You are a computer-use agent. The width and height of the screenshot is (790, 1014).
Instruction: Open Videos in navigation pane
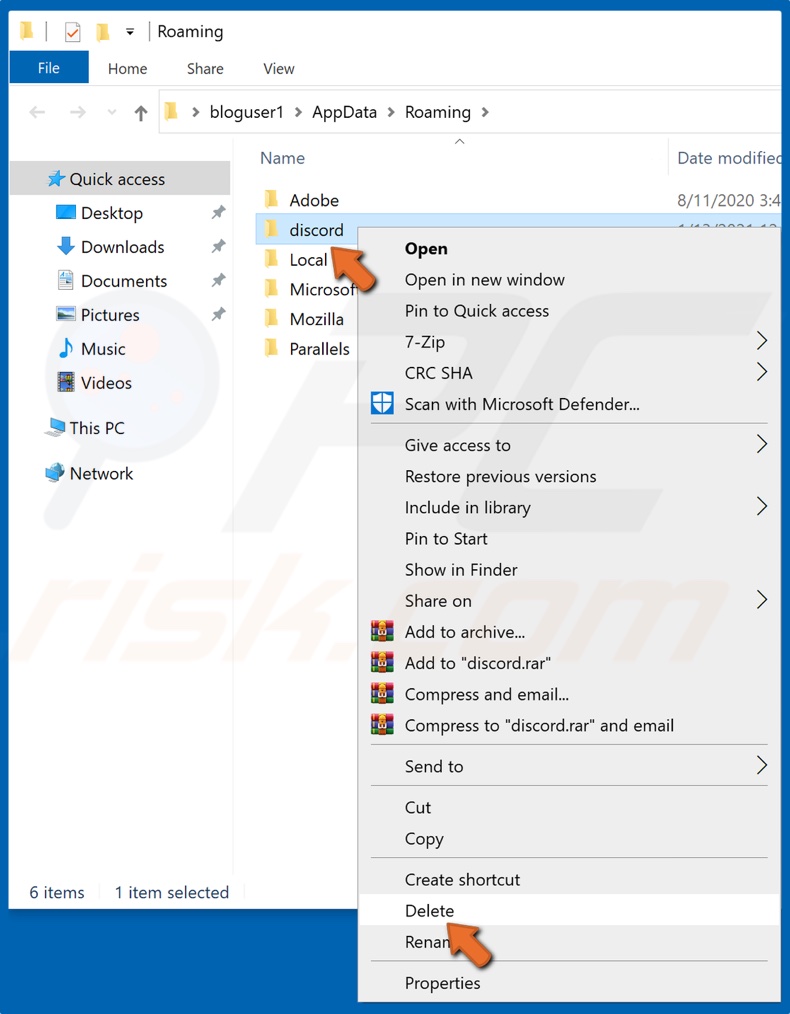(106, 383)
